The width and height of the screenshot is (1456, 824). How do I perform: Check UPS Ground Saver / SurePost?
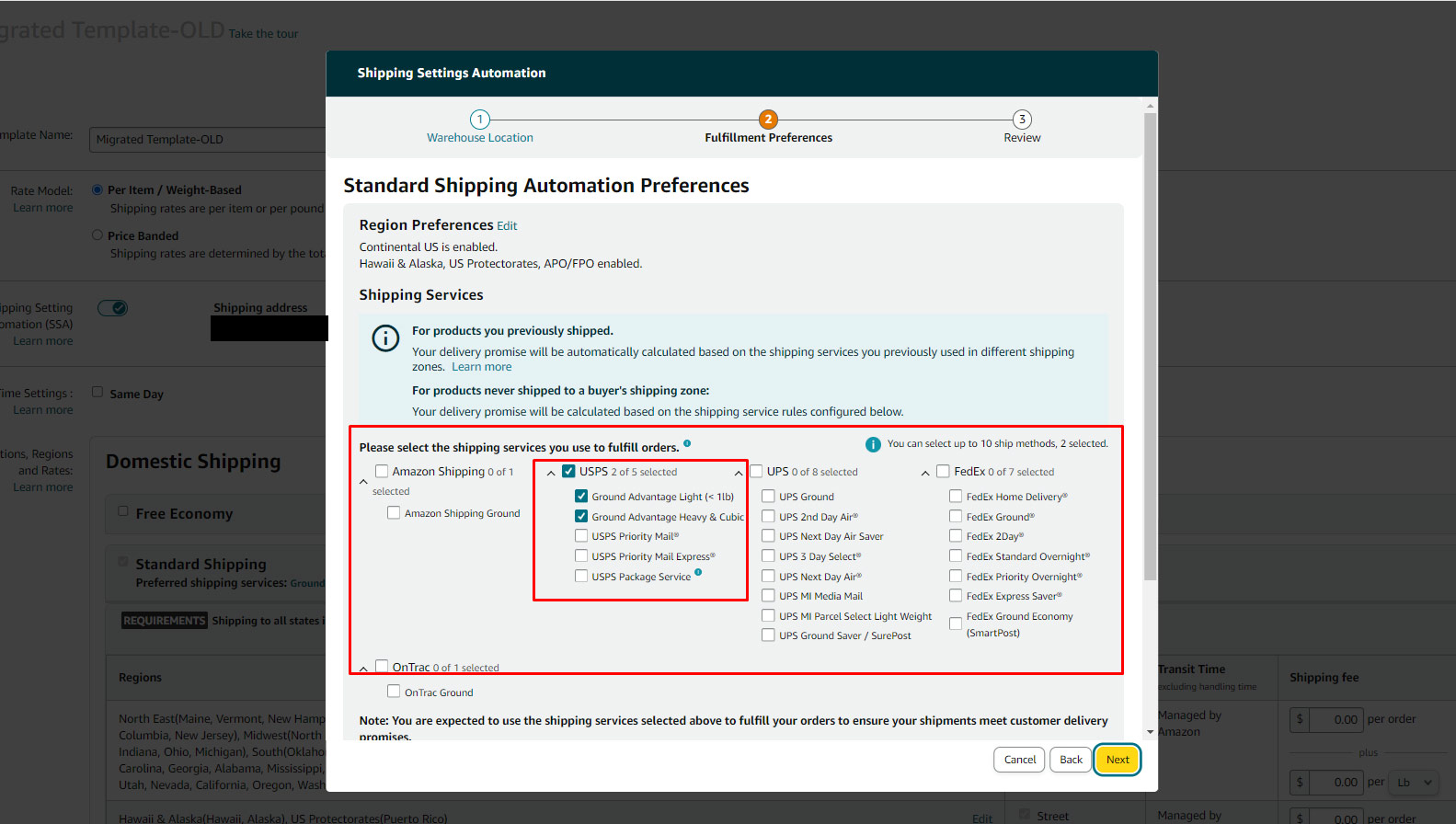coord(768,635)
